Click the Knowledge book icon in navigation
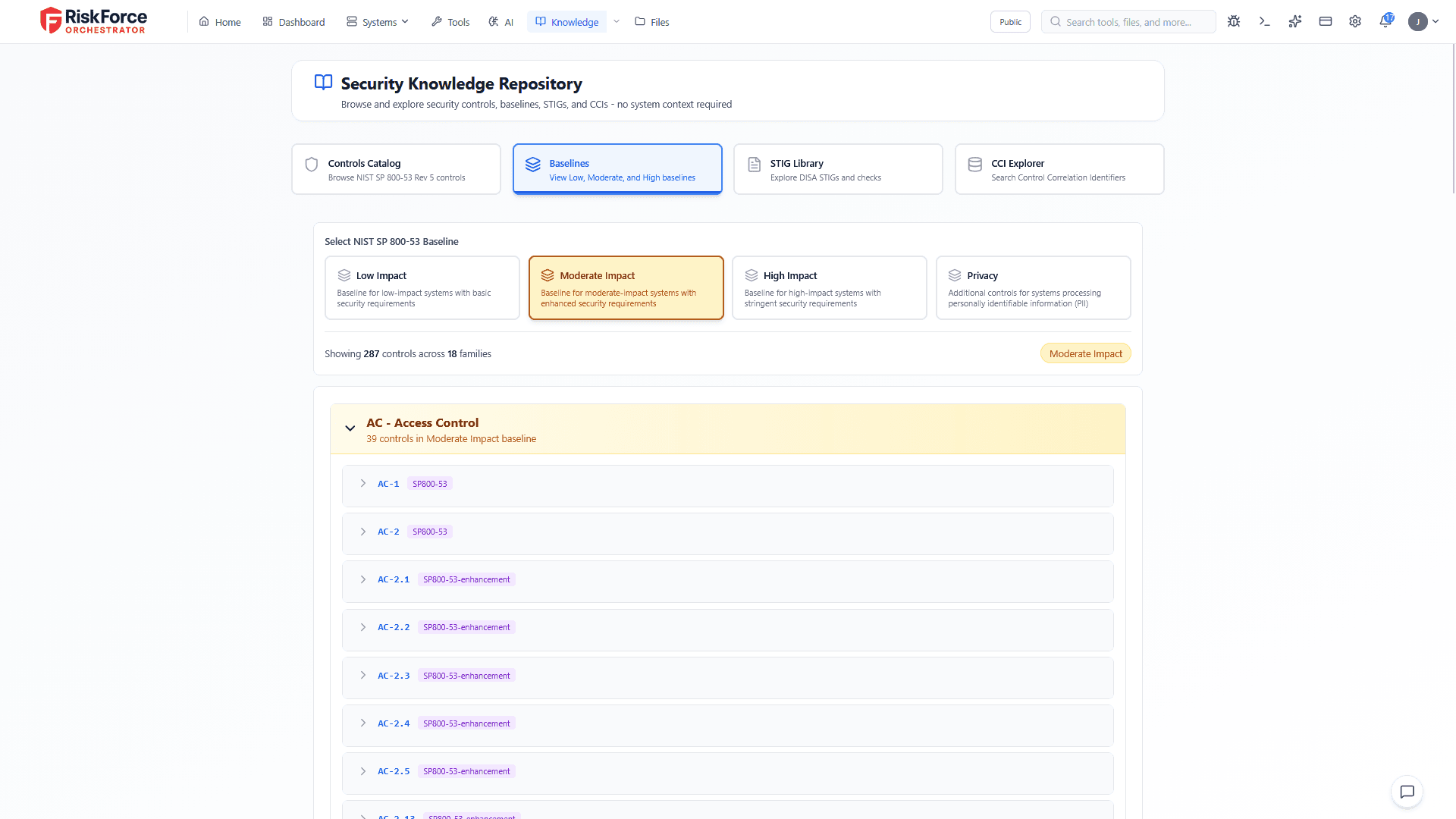Image resolution: width=1456 pixels, height=819 pixels. (540, 21)
